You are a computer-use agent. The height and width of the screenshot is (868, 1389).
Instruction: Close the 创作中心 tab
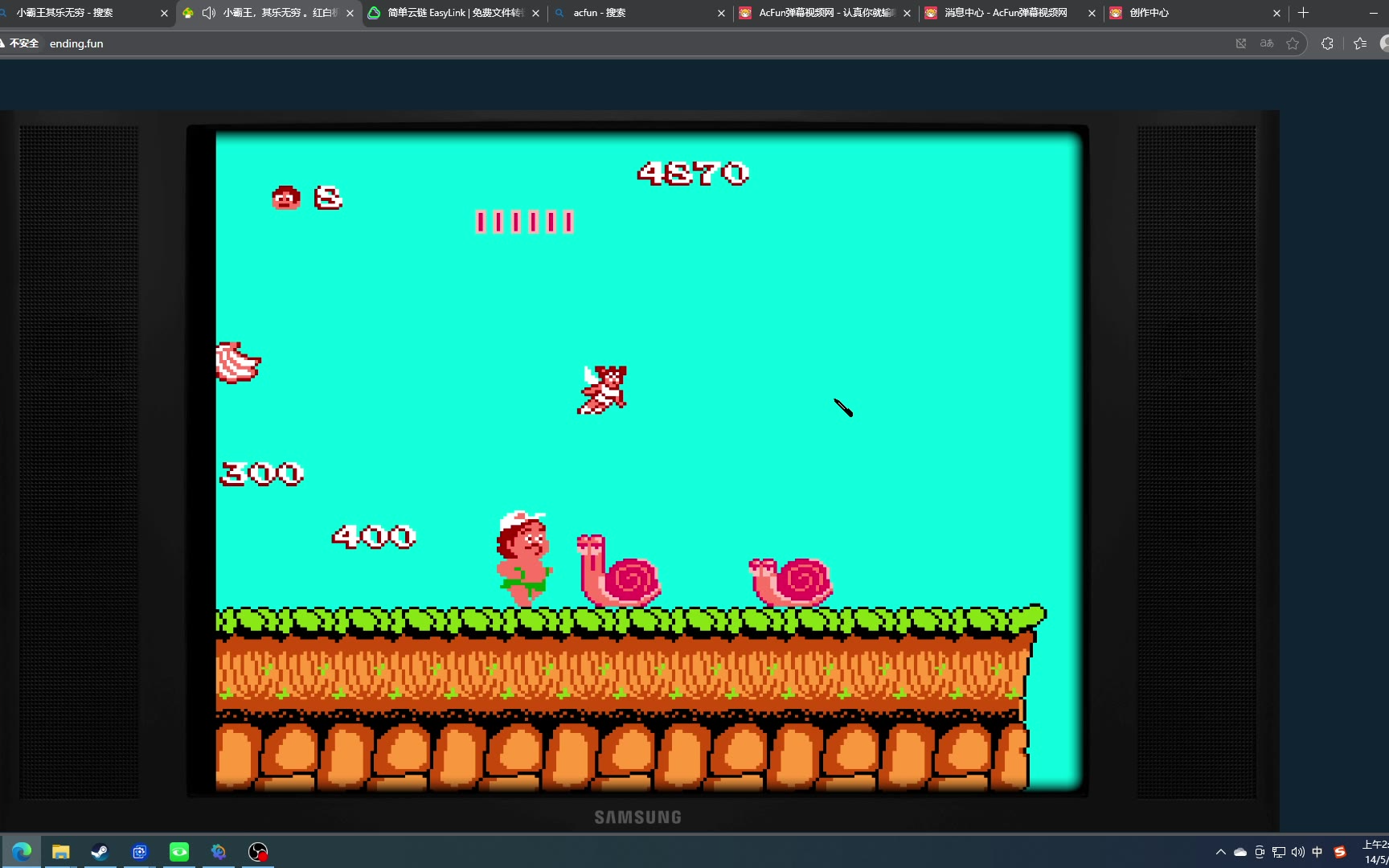[1276, 13]
